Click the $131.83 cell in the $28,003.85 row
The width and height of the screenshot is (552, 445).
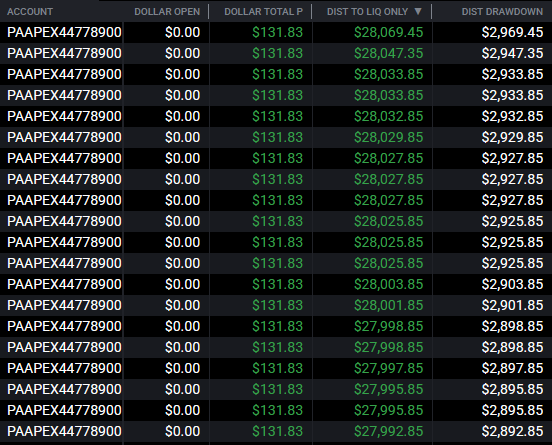pyautogui.click(x=277, y=284)
